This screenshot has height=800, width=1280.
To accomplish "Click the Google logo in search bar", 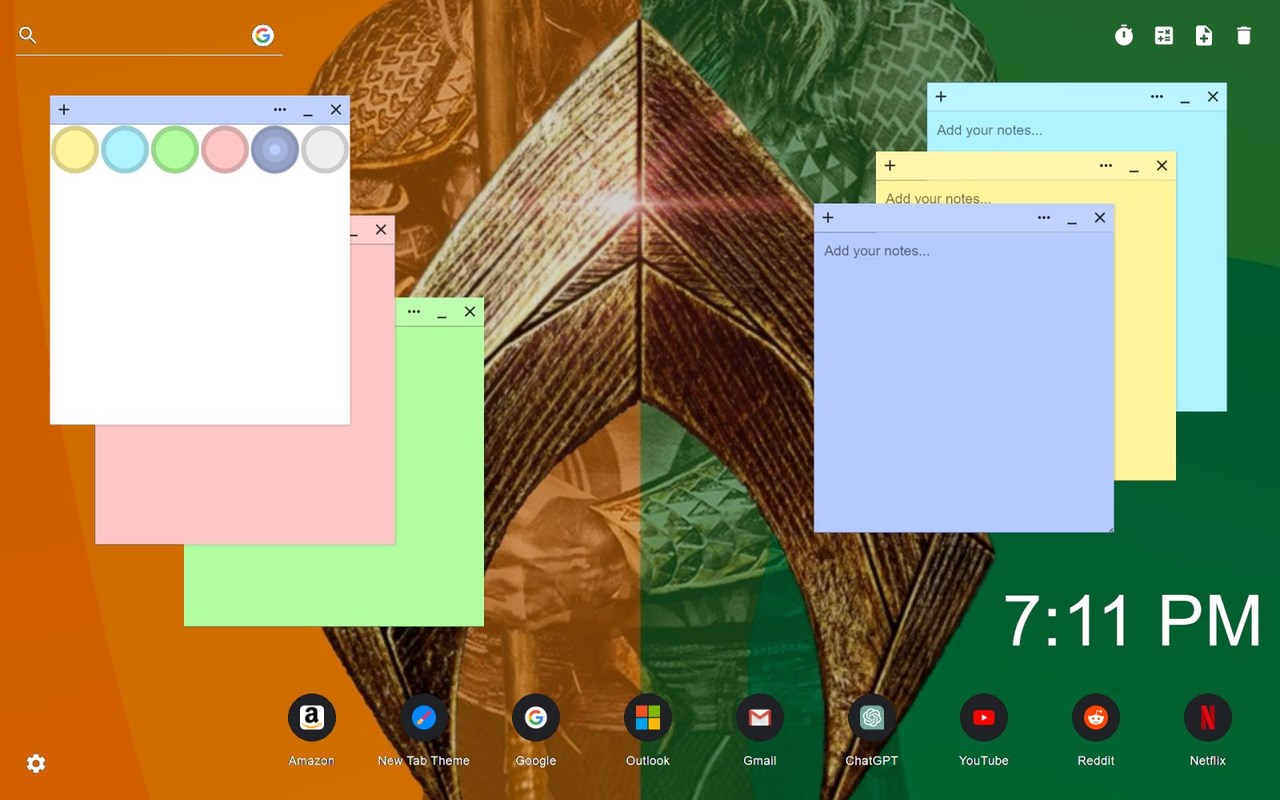I will click(x=263, y=36).
